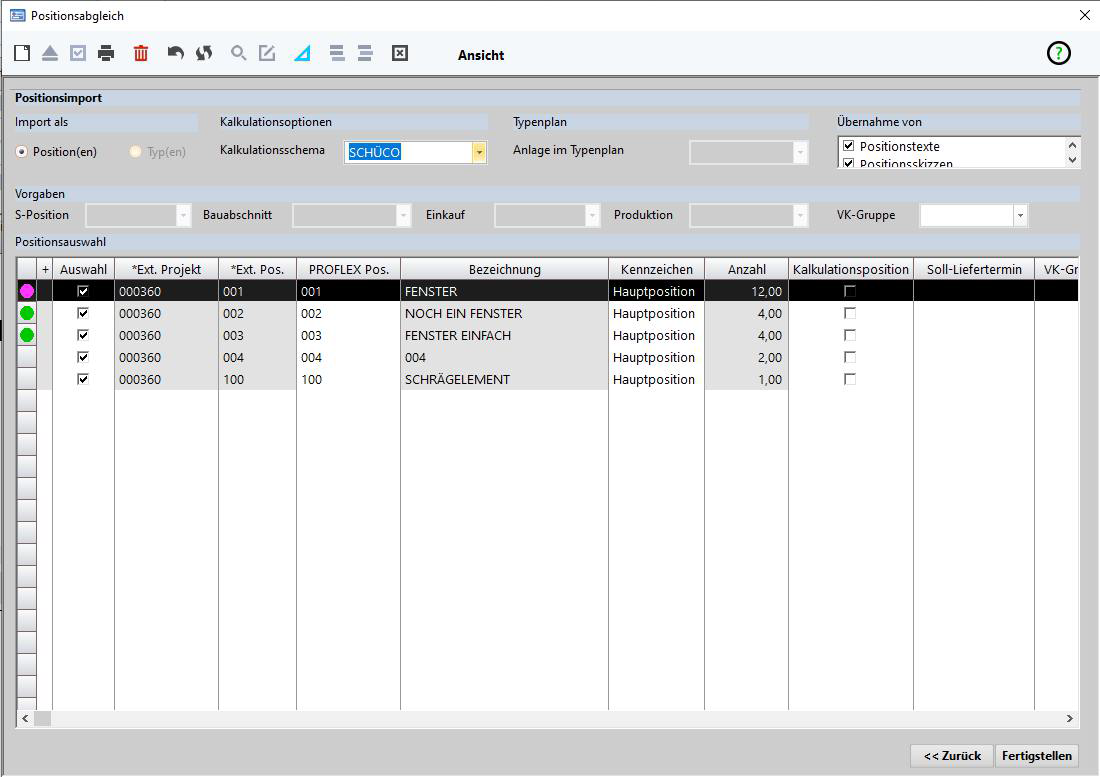
Task: Open the Ansicht menu
Action: pyautogui.click(x=481, y=55)
